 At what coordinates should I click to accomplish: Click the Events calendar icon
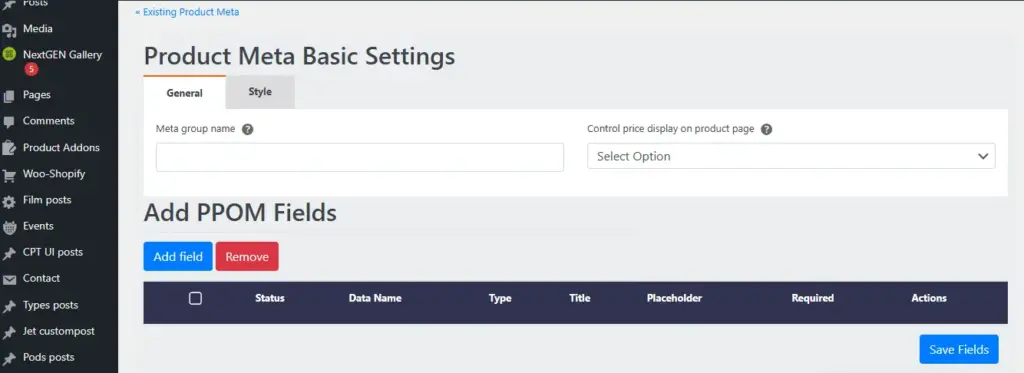(8, 227)
